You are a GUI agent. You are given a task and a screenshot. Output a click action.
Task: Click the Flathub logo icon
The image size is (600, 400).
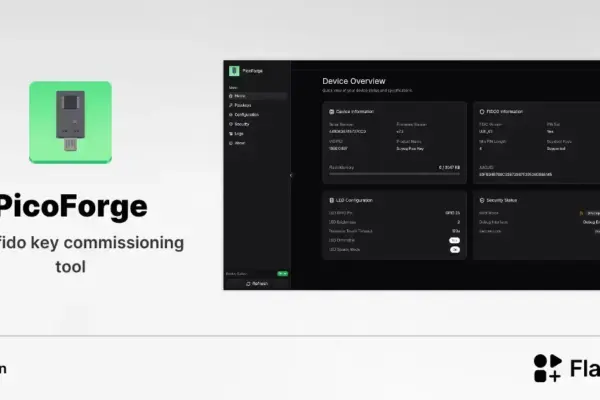pyautogui.click(x=548, y=368)
